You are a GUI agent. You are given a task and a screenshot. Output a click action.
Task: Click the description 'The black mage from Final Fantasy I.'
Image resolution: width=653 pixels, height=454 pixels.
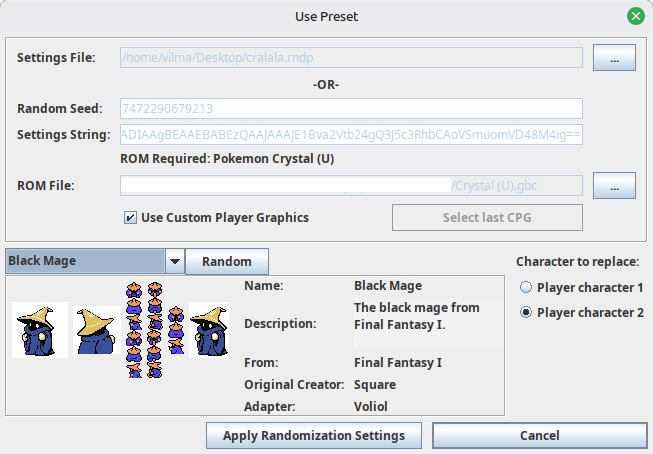416,316
